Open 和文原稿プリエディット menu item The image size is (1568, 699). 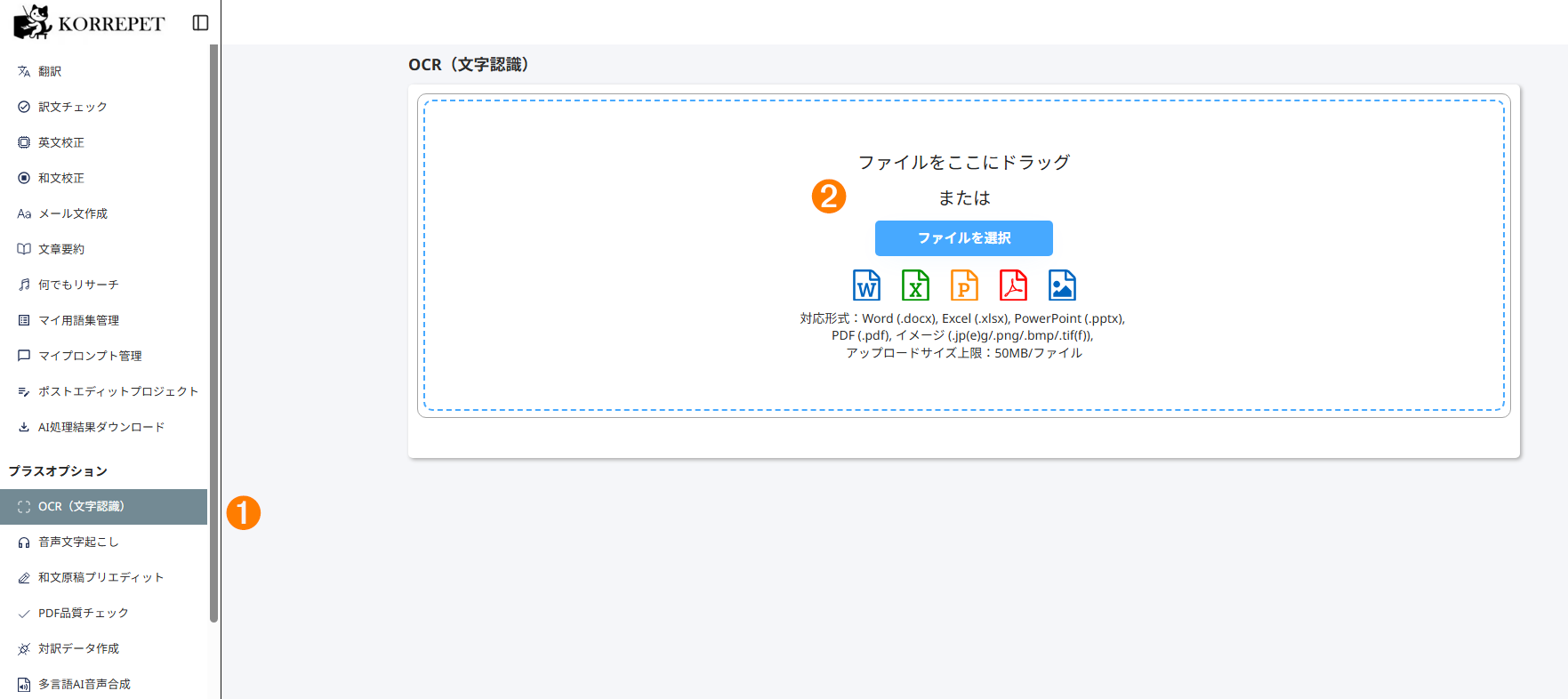point(103,578)
